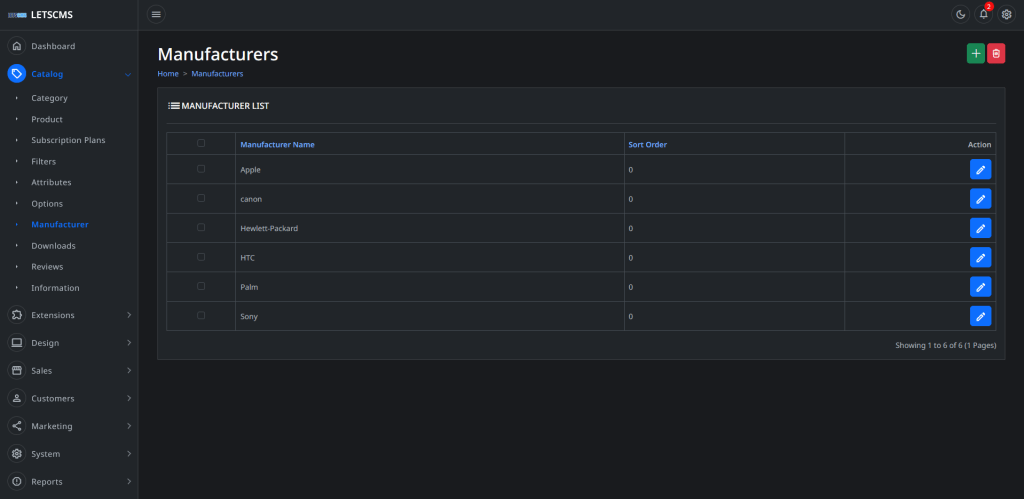
Task: Open the Product submenu item
Action: tap(47, 119)
